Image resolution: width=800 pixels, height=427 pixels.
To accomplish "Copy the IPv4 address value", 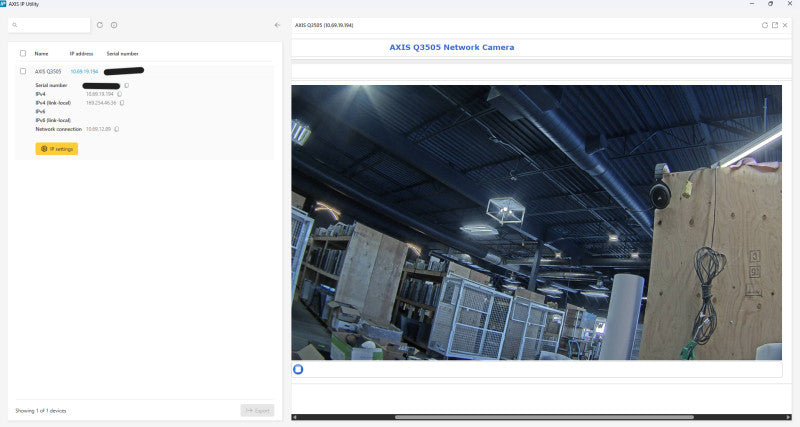I will [120, 94].
